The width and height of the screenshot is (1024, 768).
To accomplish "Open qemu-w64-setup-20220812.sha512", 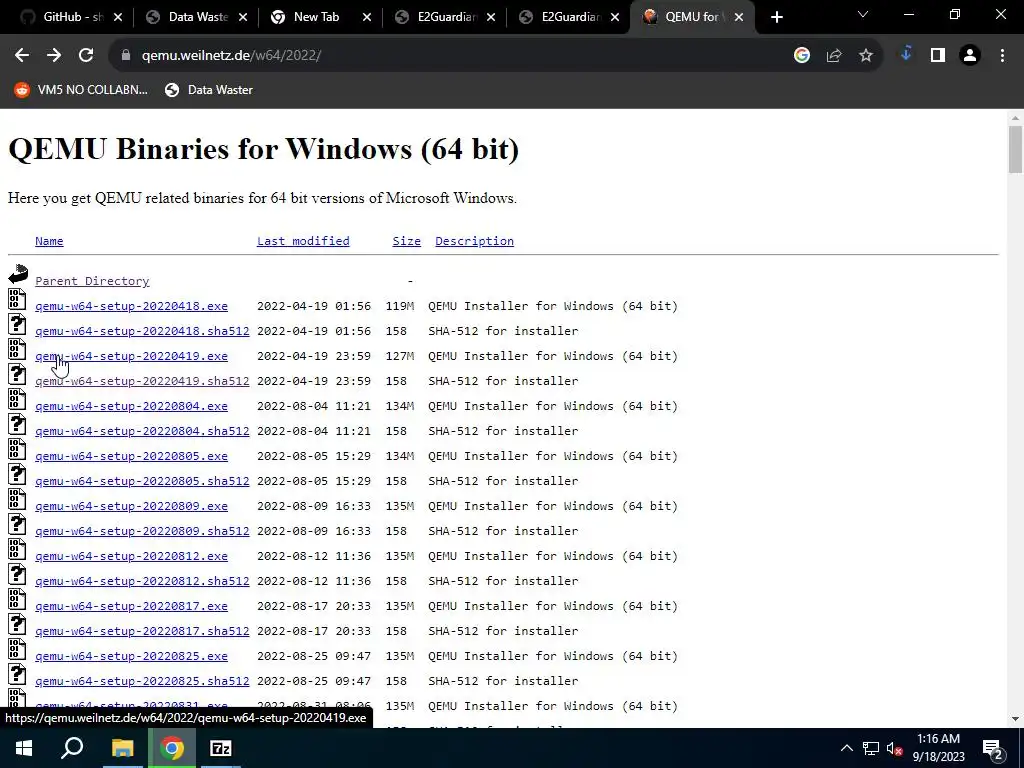I will (142, 581).
